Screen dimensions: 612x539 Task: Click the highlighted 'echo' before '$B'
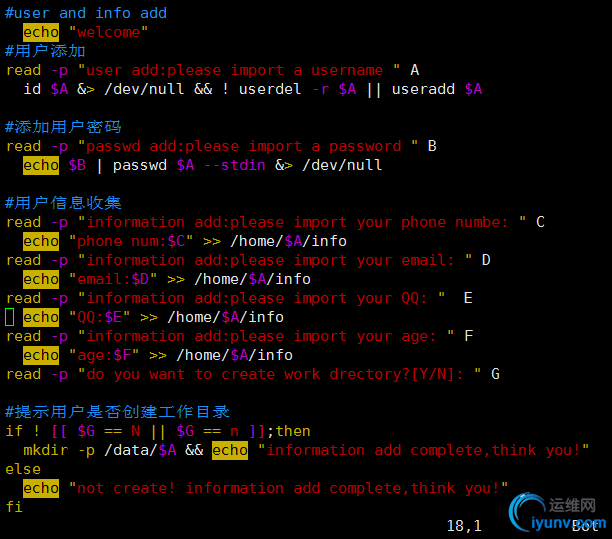coord(41,165)
